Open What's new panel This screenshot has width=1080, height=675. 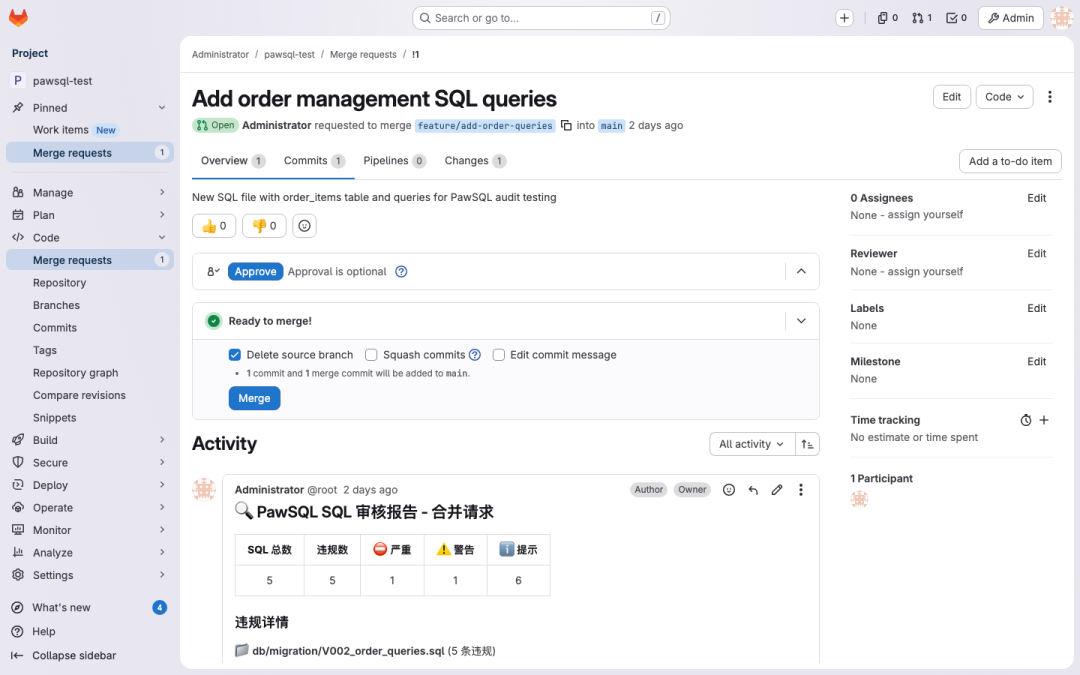(x=90, y=608)
